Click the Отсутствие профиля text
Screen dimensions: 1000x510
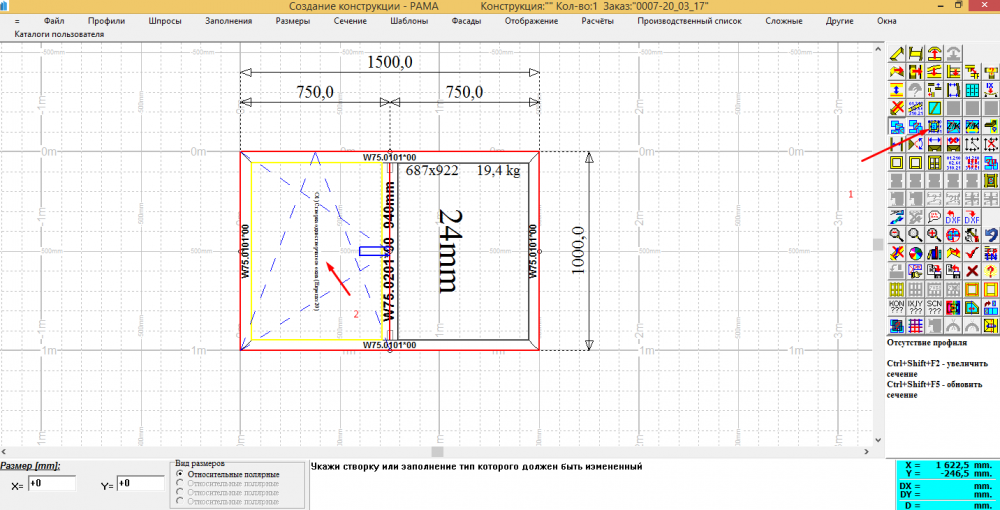tap(926, 342)
